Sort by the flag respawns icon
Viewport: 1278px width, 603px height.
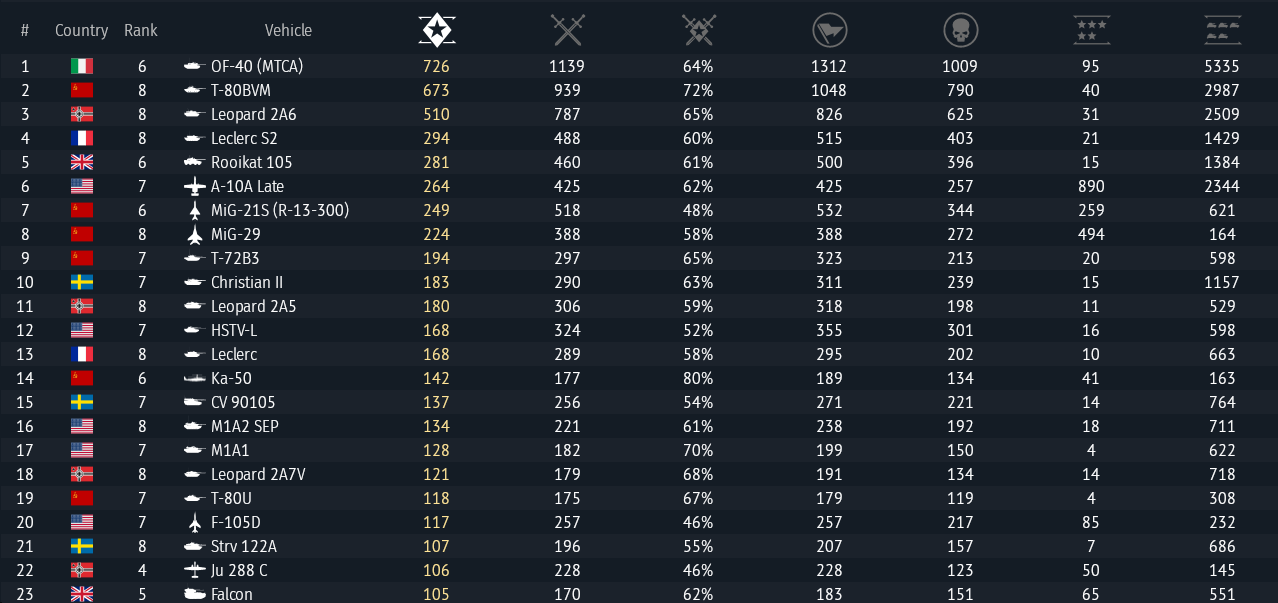pyautogui.click(x=829, y=31)
